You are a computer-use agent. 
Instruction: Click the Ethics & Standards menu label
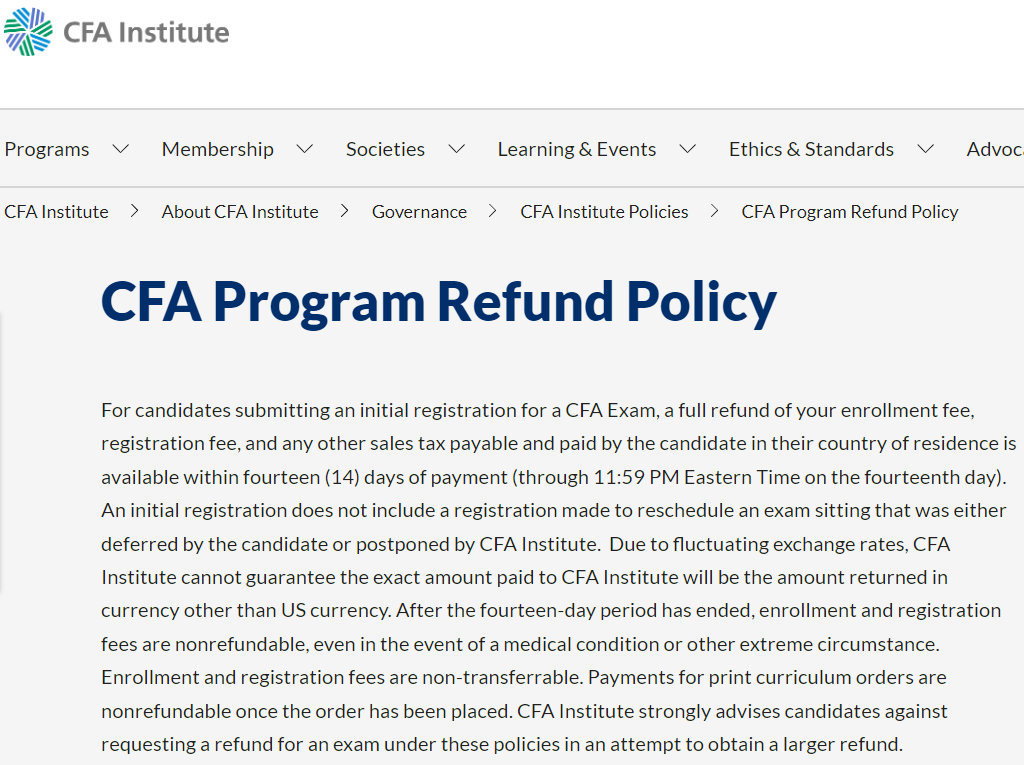click(811, 149)
